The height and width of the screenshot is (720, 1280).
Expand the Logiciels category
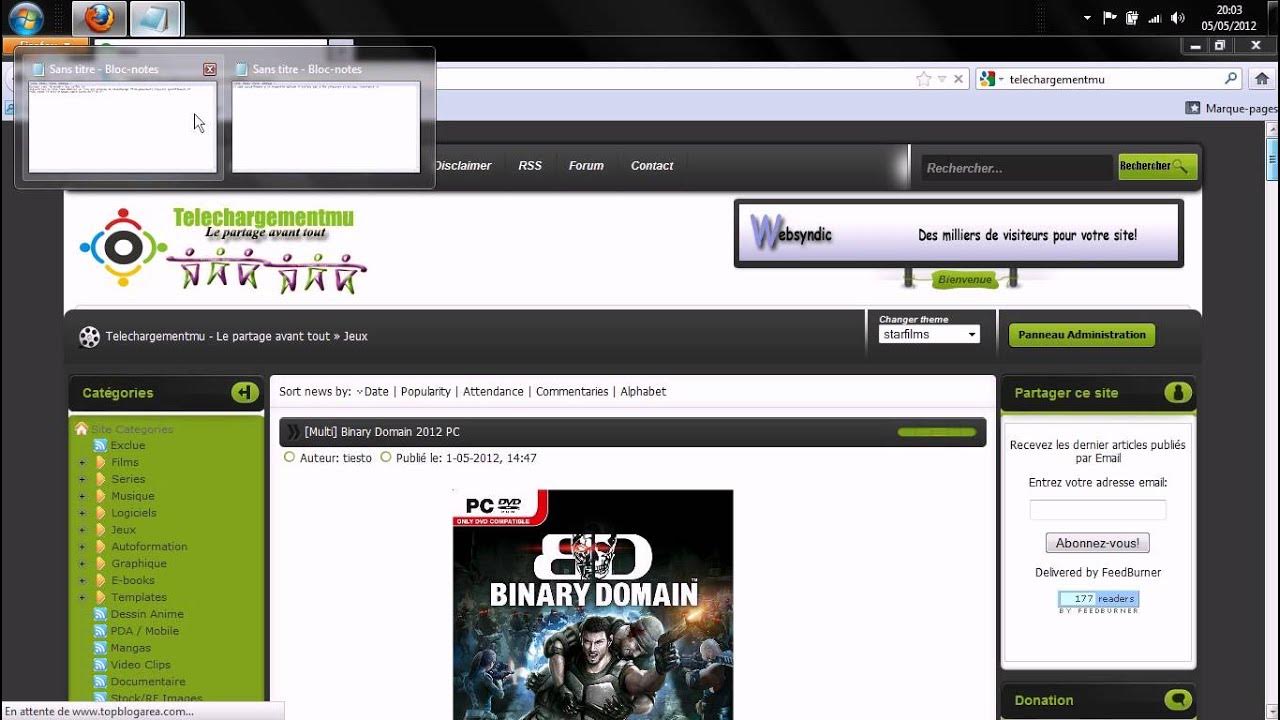(x=82, y=513)
